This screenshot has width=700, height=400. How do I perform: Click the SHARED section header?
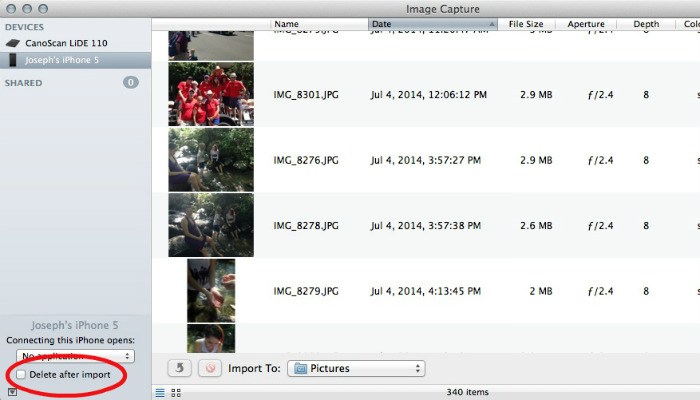[x=24, y=83]
